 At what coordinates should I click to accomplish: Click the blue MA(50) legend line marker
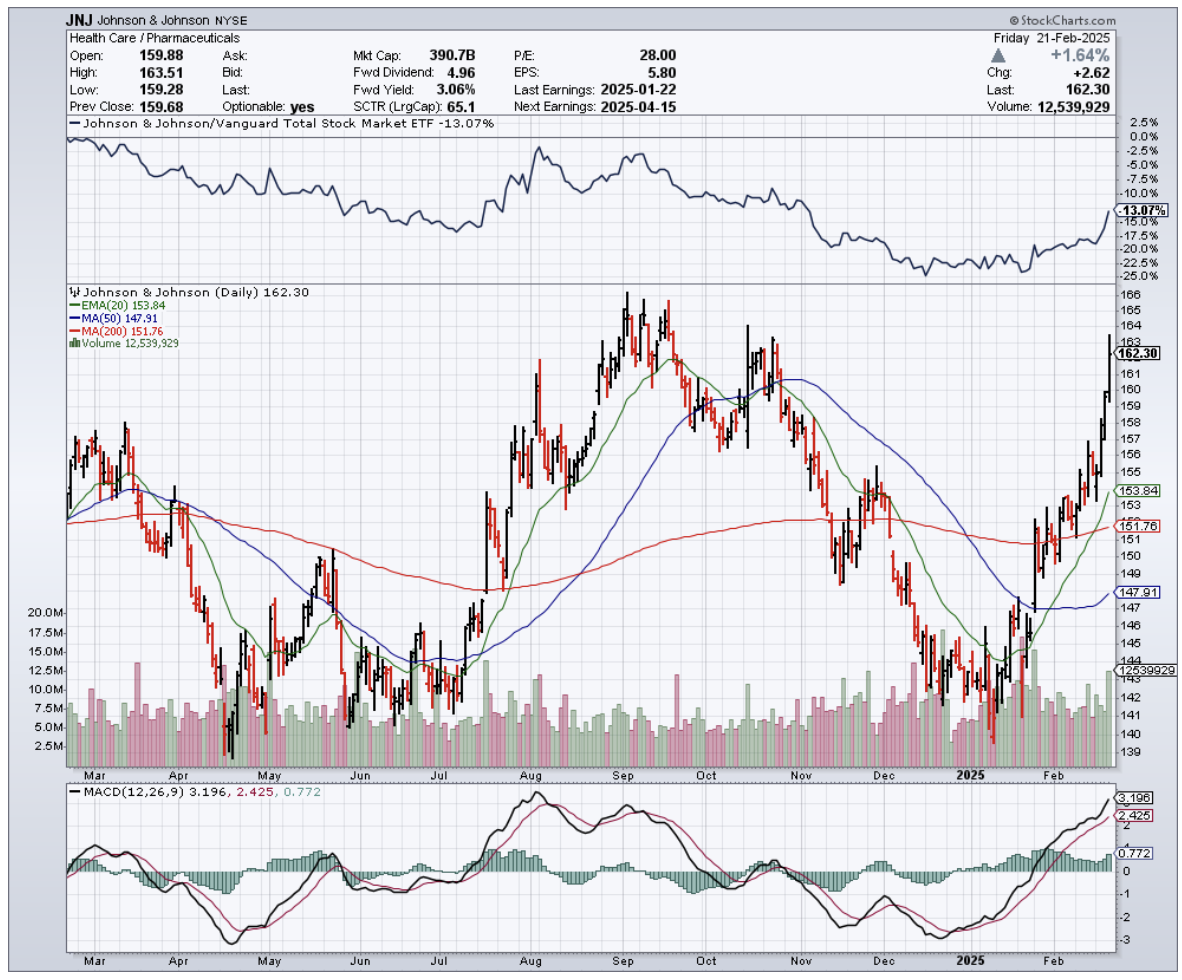coord(73,318)
